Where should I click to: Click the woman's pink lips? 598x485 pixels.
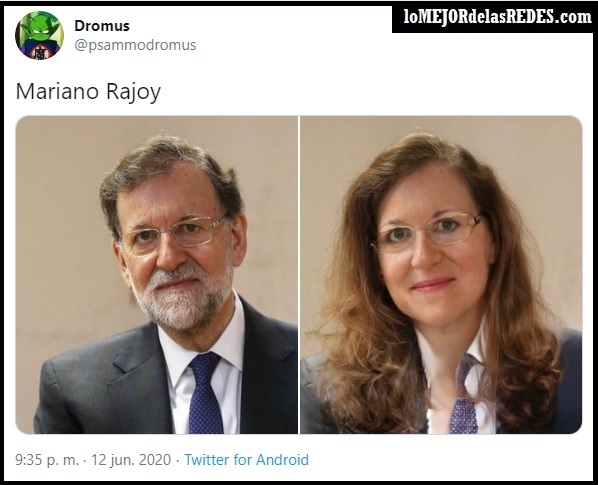click(x=434, y=285)
